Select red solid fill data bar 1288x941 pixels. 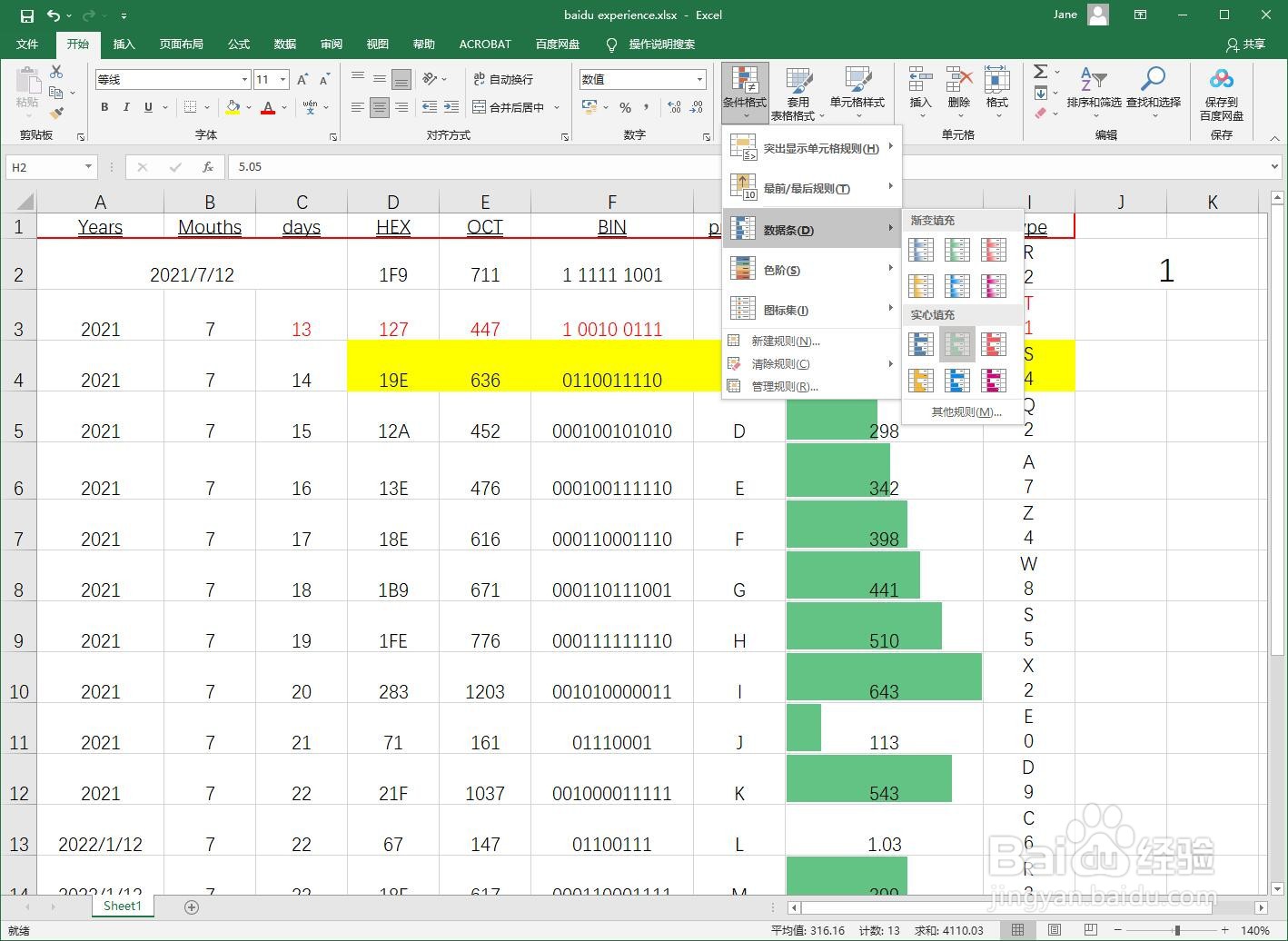[x=994, y=344]
